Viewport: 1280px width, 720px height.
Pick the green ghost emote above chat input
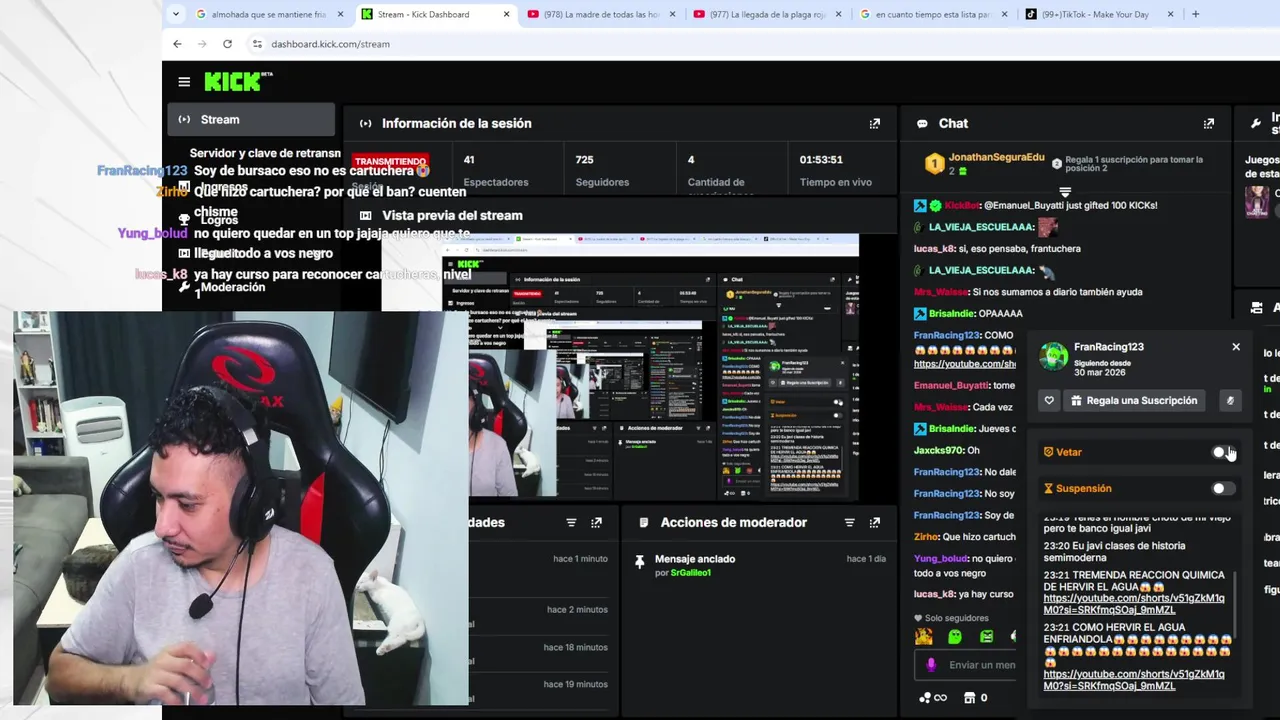[x=955, y=637]
